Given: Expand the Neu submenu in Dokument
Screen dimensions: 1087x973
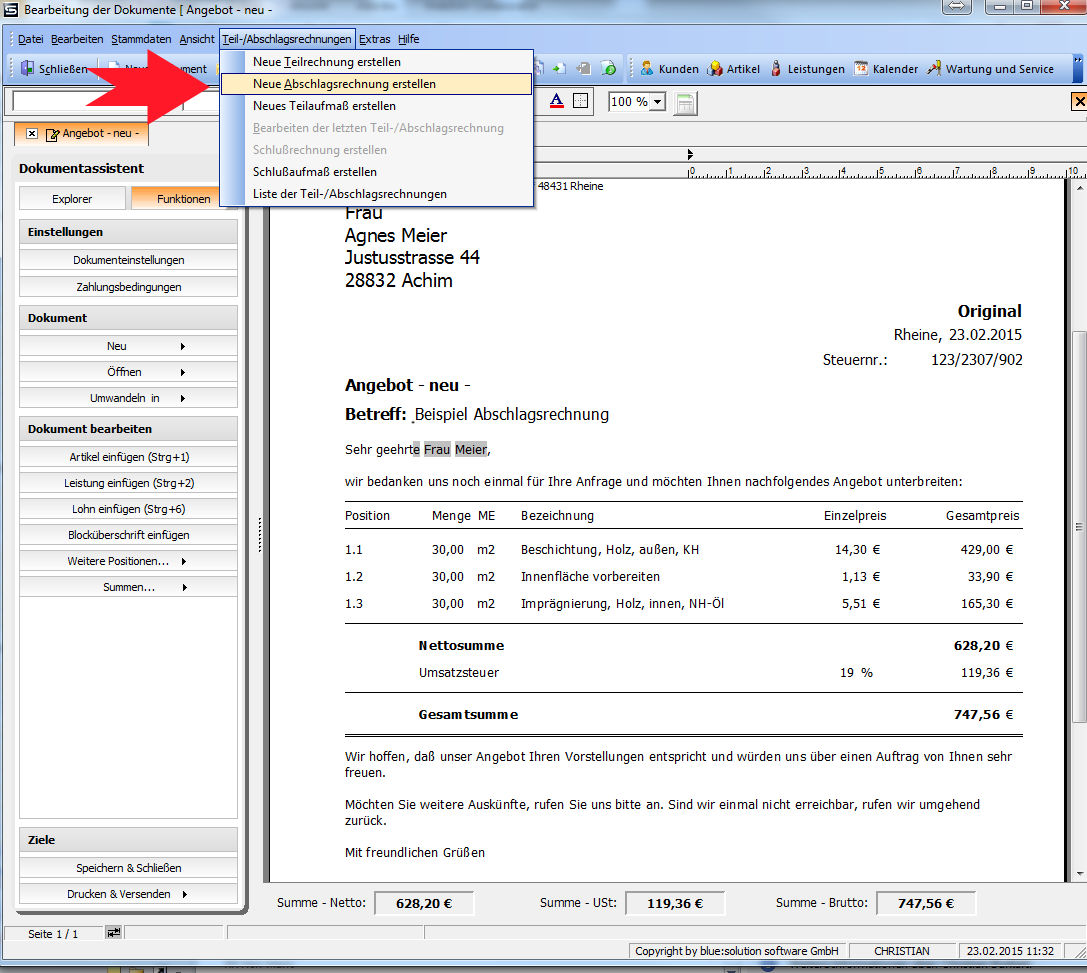Looking at the screenshot, I should pyautogui.click(x=128, y=346).
